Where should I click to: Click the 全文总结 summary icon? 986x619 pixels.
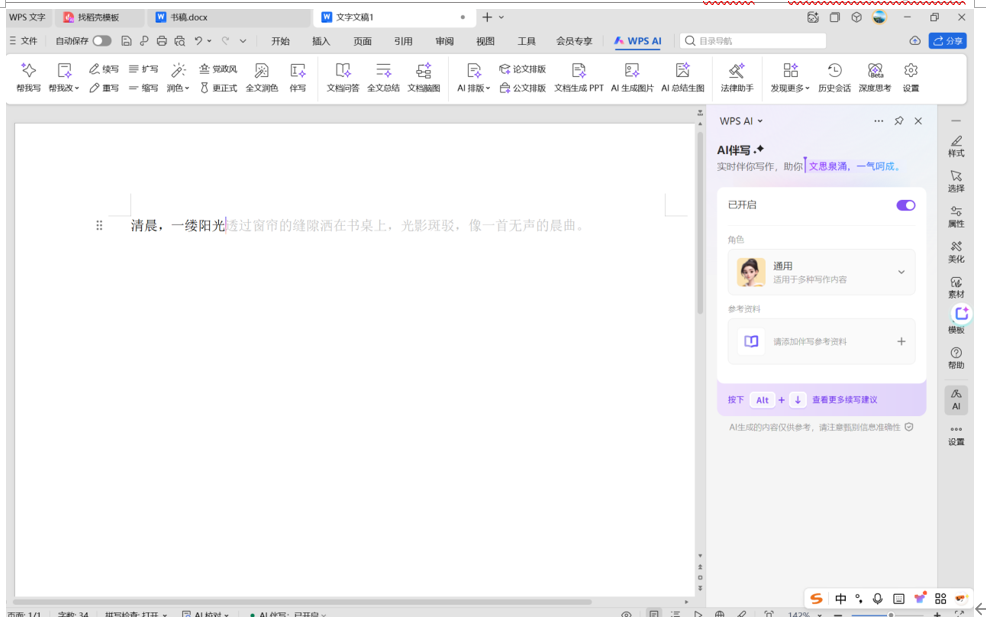tap(383, 77)
